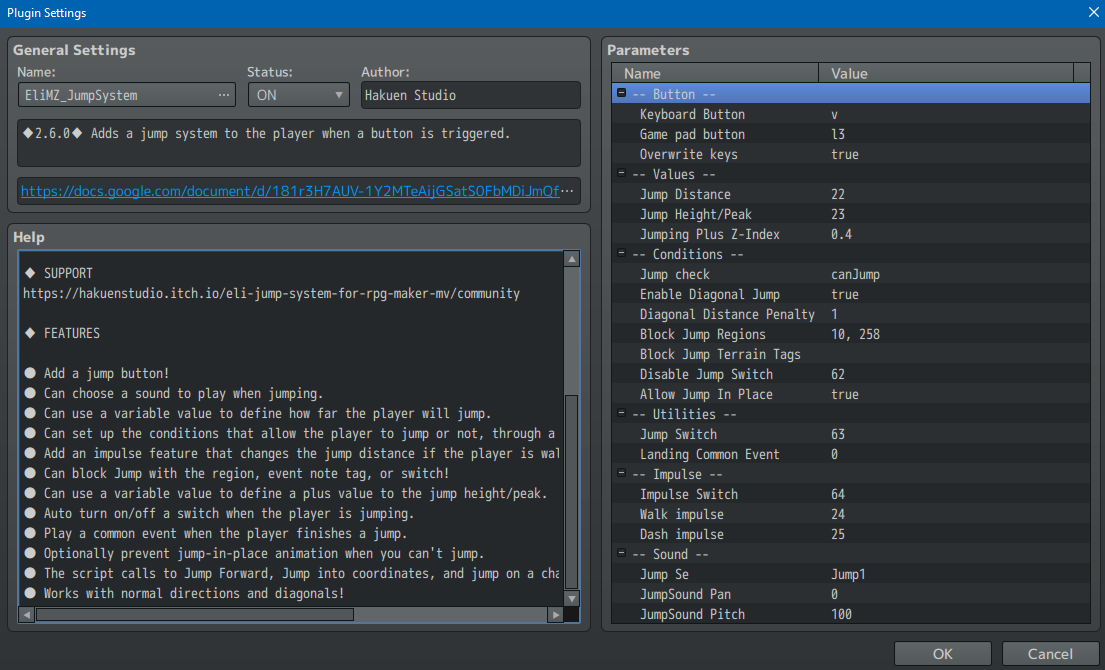This screenshot has height=670, width=1105.
Task: Close the Plugin Settings window
Action: pyautogui.click(x=1093, y=12)
